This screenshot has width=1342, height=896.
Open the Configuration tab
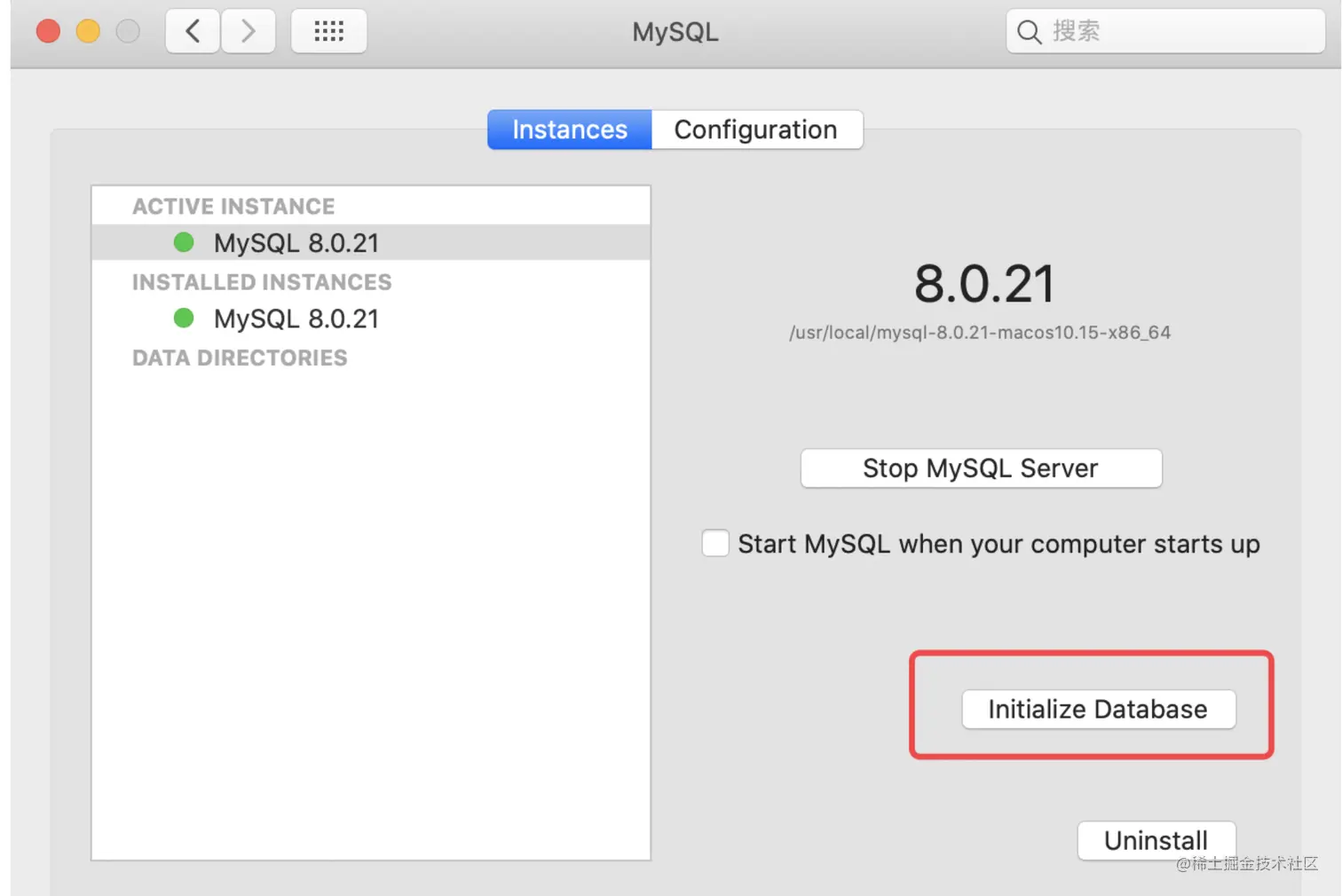(x=756, y=130)
